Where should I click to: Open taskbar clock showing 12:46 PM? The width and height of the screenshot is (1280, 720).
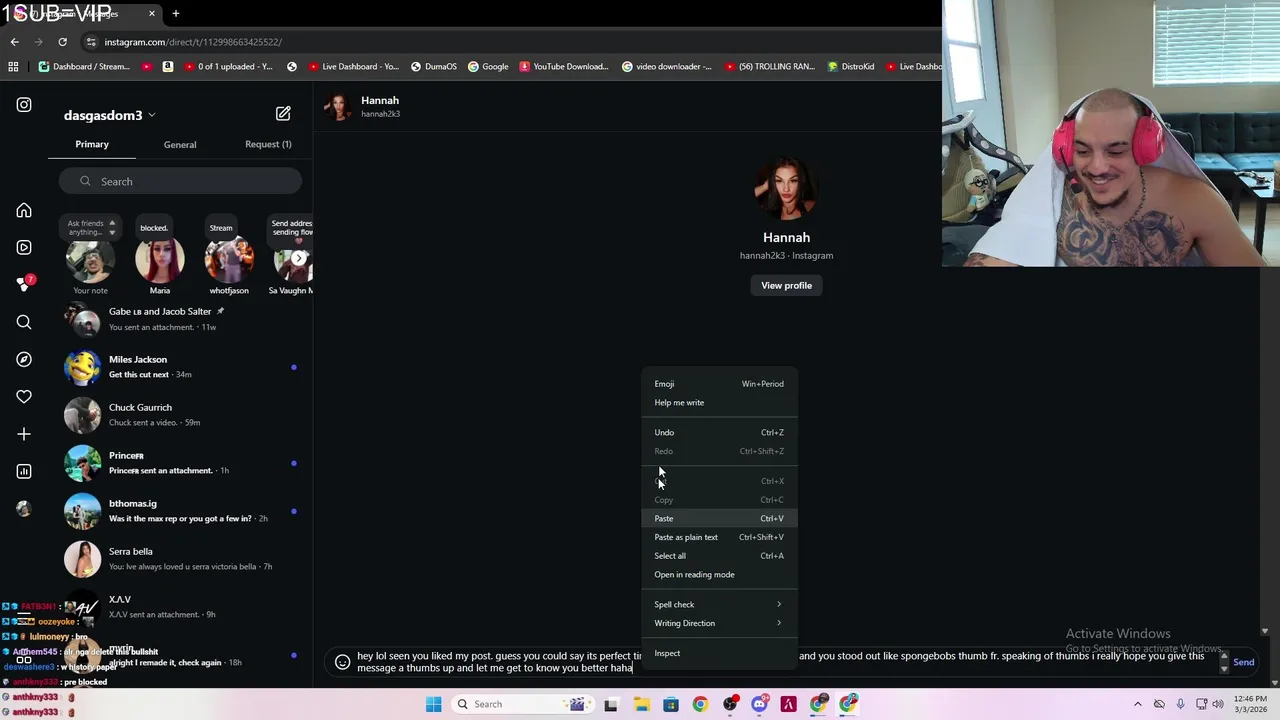1248,704
